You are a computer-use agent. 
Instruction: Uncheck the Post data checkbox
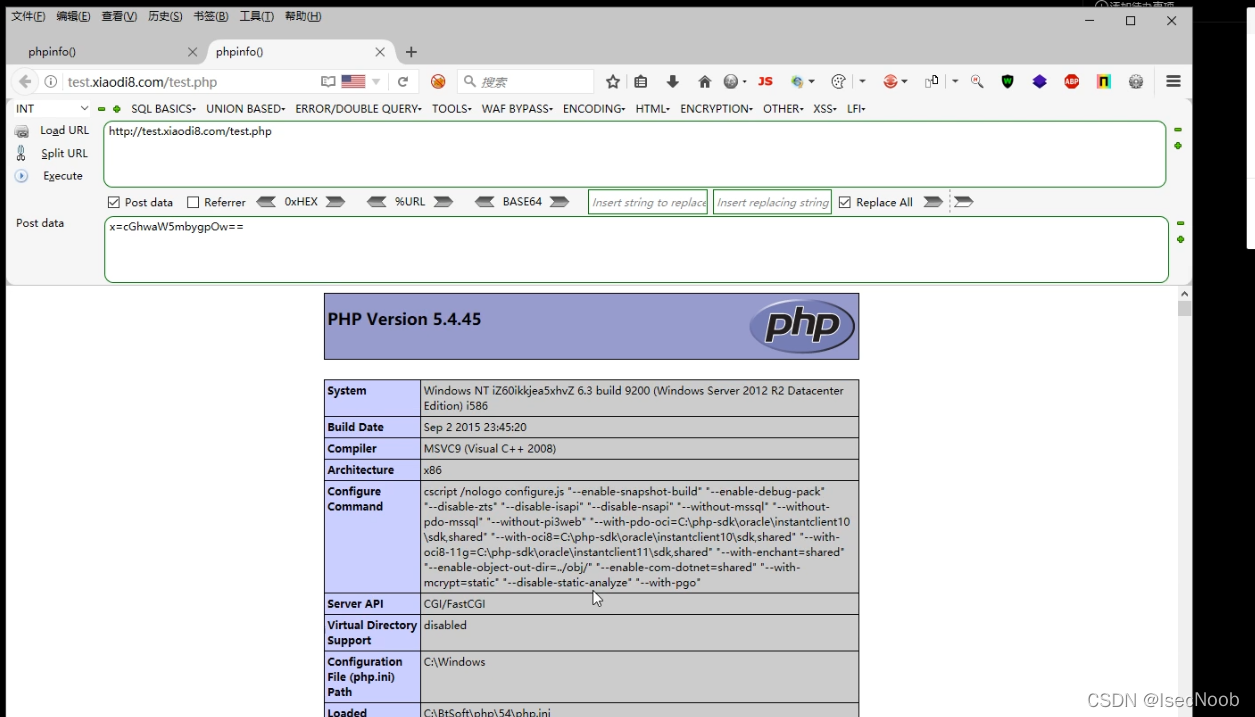[114, 202]
